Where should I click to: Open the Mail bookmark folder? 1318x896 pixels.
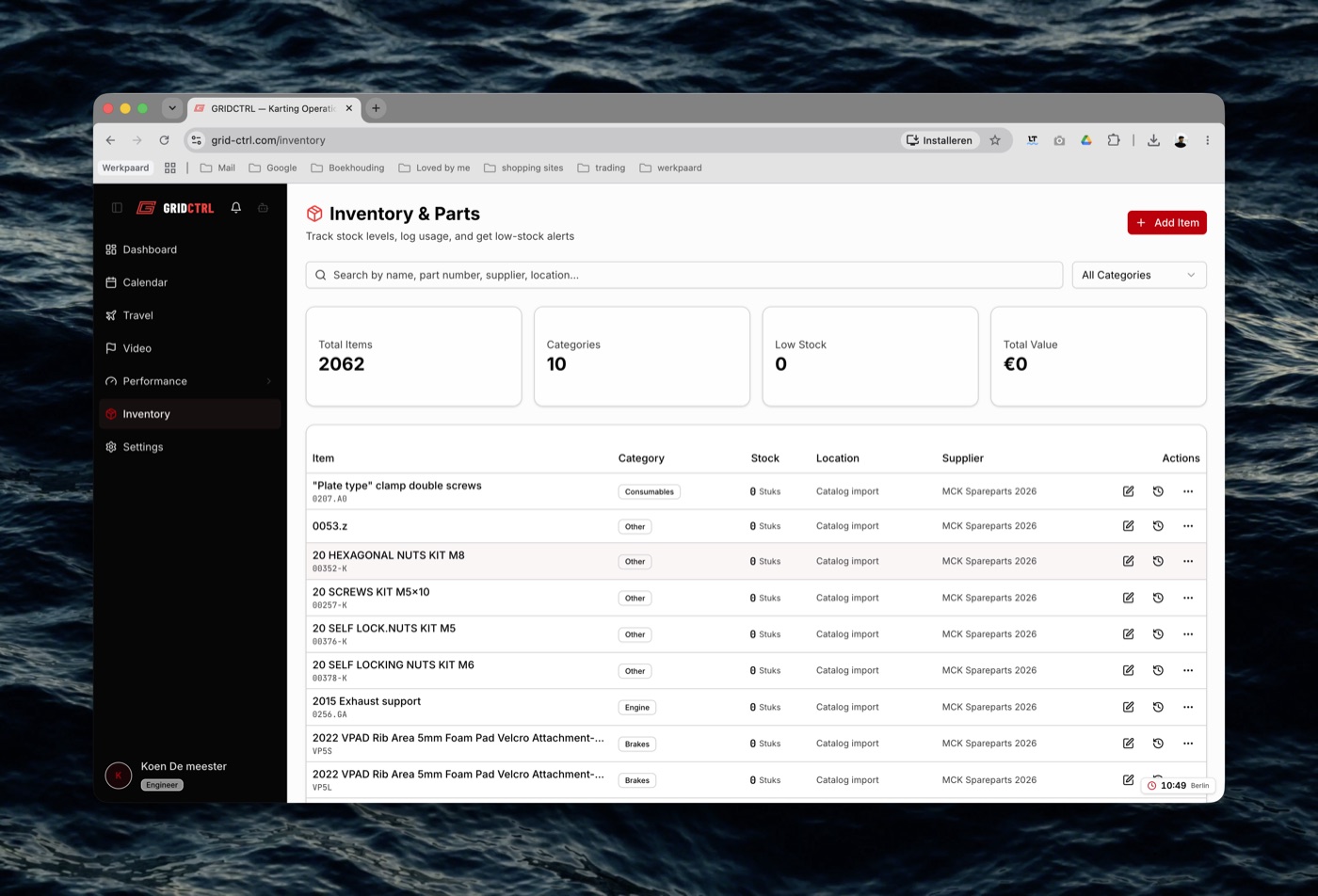coord(217,168)
